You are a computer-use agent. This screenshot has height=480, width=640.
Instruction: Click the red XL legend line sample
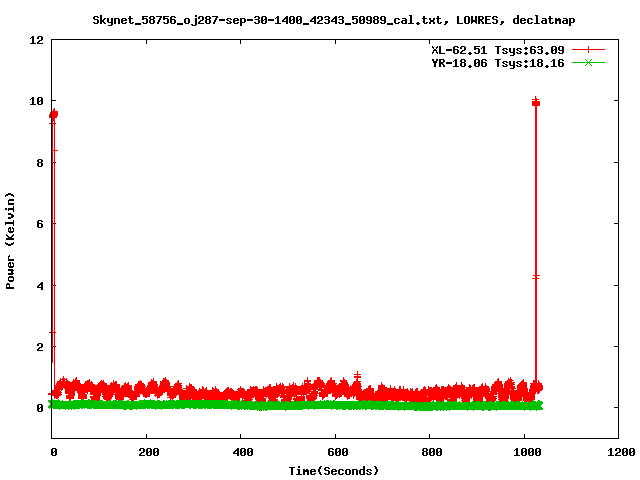[x=588, y=50]
